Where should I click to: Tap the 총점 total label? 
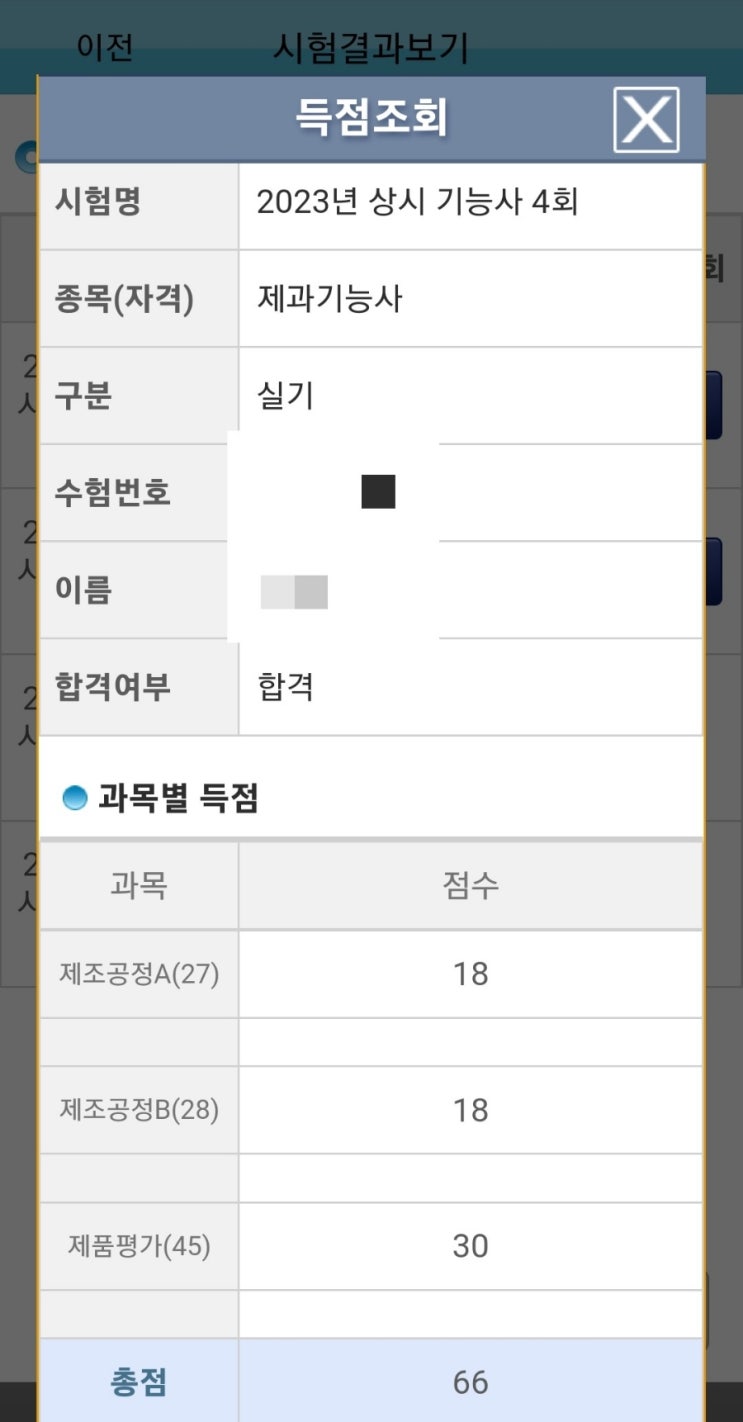(x=139, y=1382)
